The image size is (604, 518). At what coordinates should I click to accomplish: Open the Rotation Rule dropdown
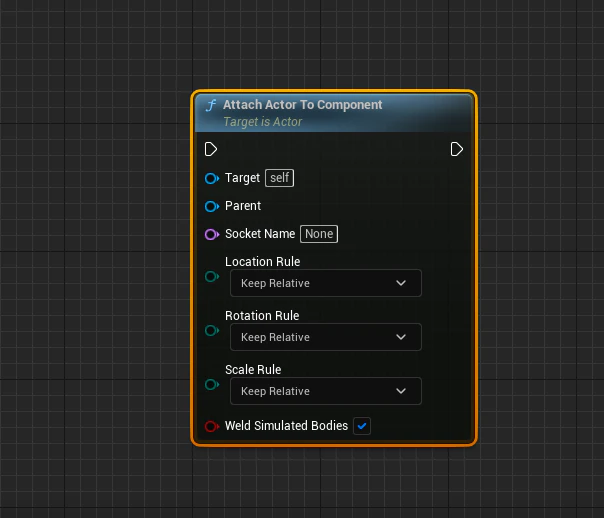pos(325,337)
